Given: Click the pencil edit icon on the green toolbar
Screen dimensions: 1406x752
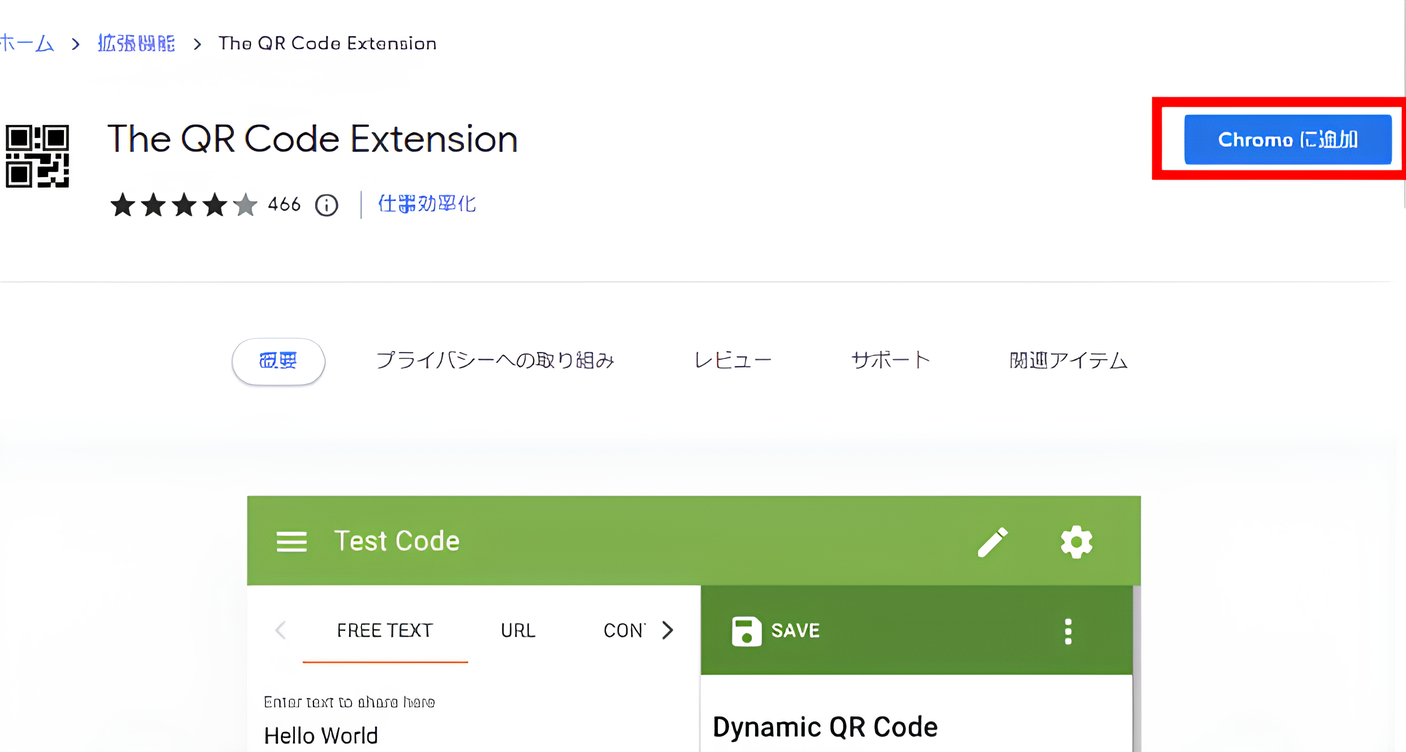Looking at the screenshot, I should point(993,541).
